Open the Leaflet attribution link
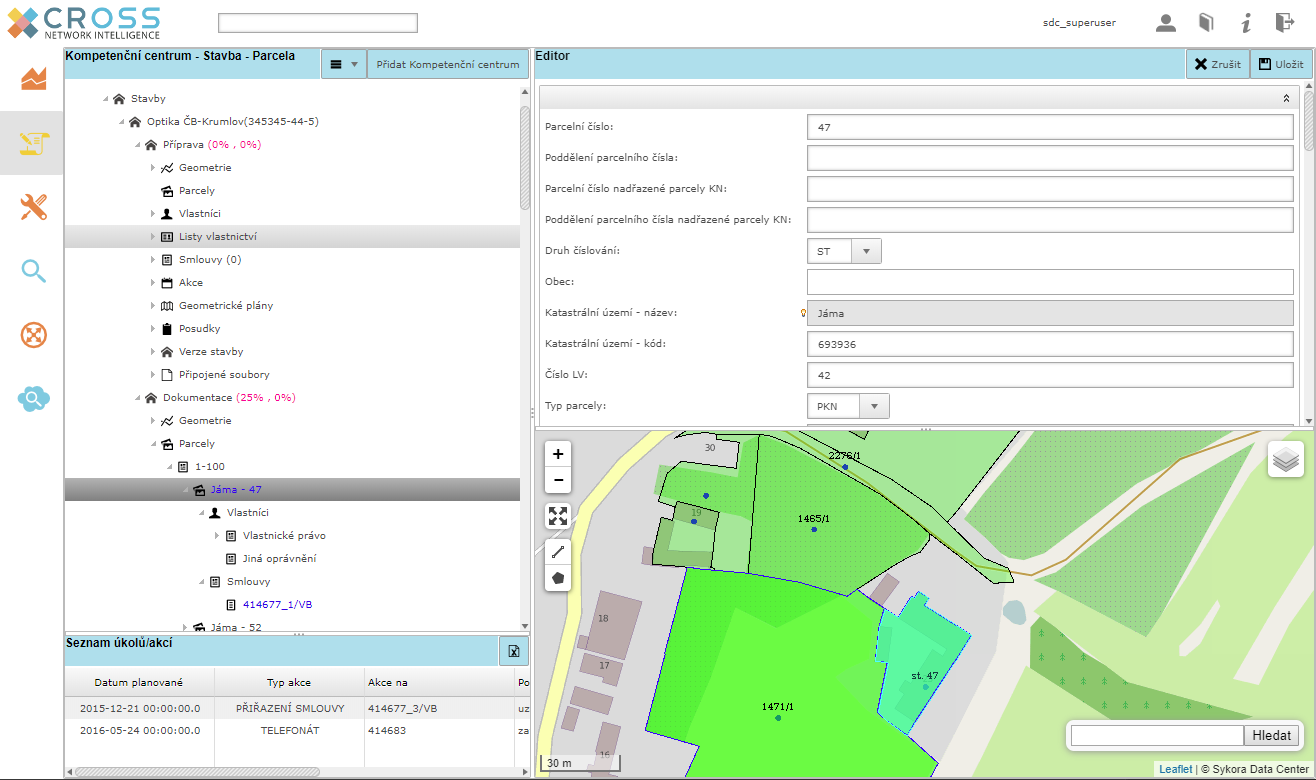1316x780 pixels. click(1175, 769)
